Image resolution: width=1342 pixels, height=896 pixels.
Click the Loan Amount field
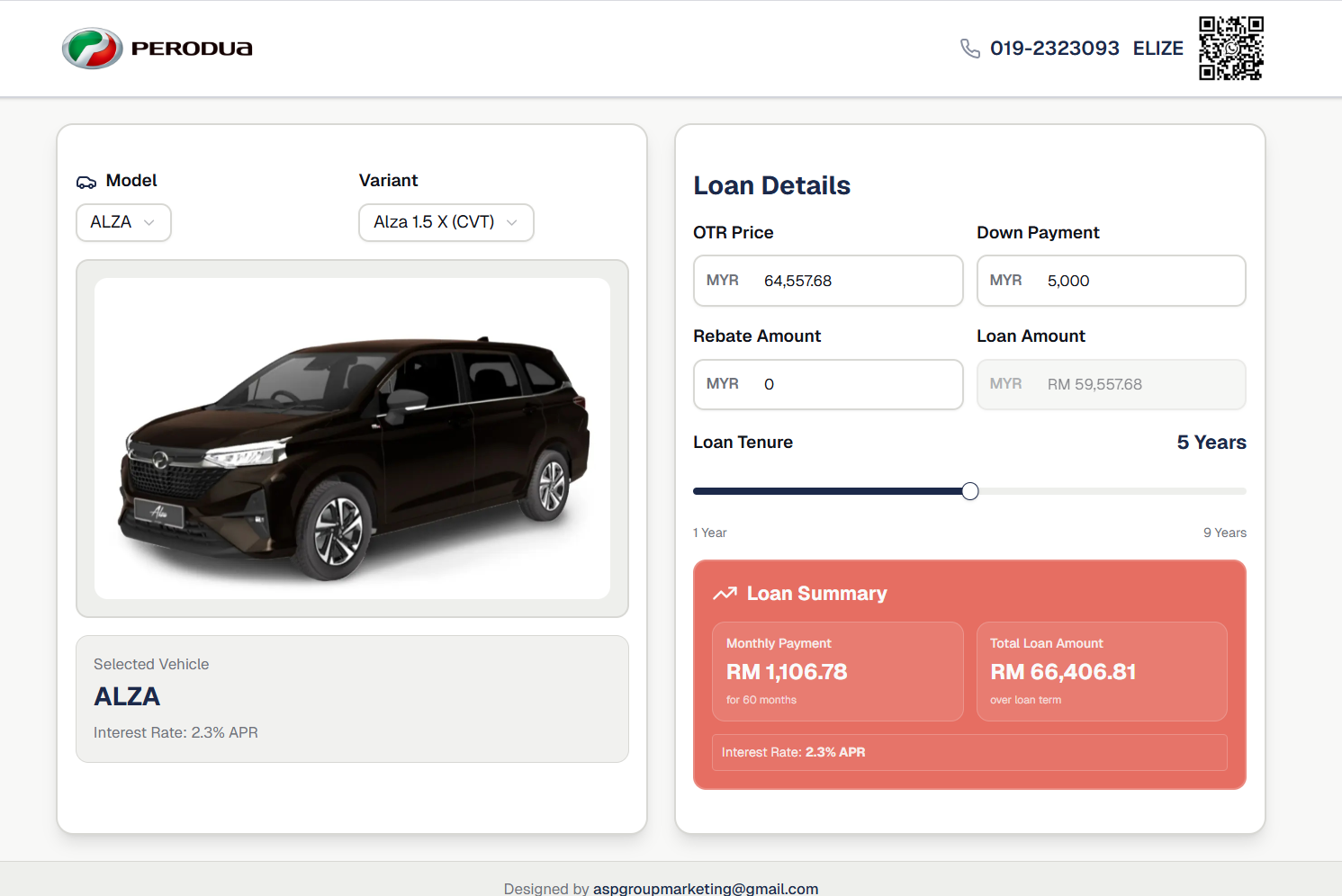click(1112, 384)
